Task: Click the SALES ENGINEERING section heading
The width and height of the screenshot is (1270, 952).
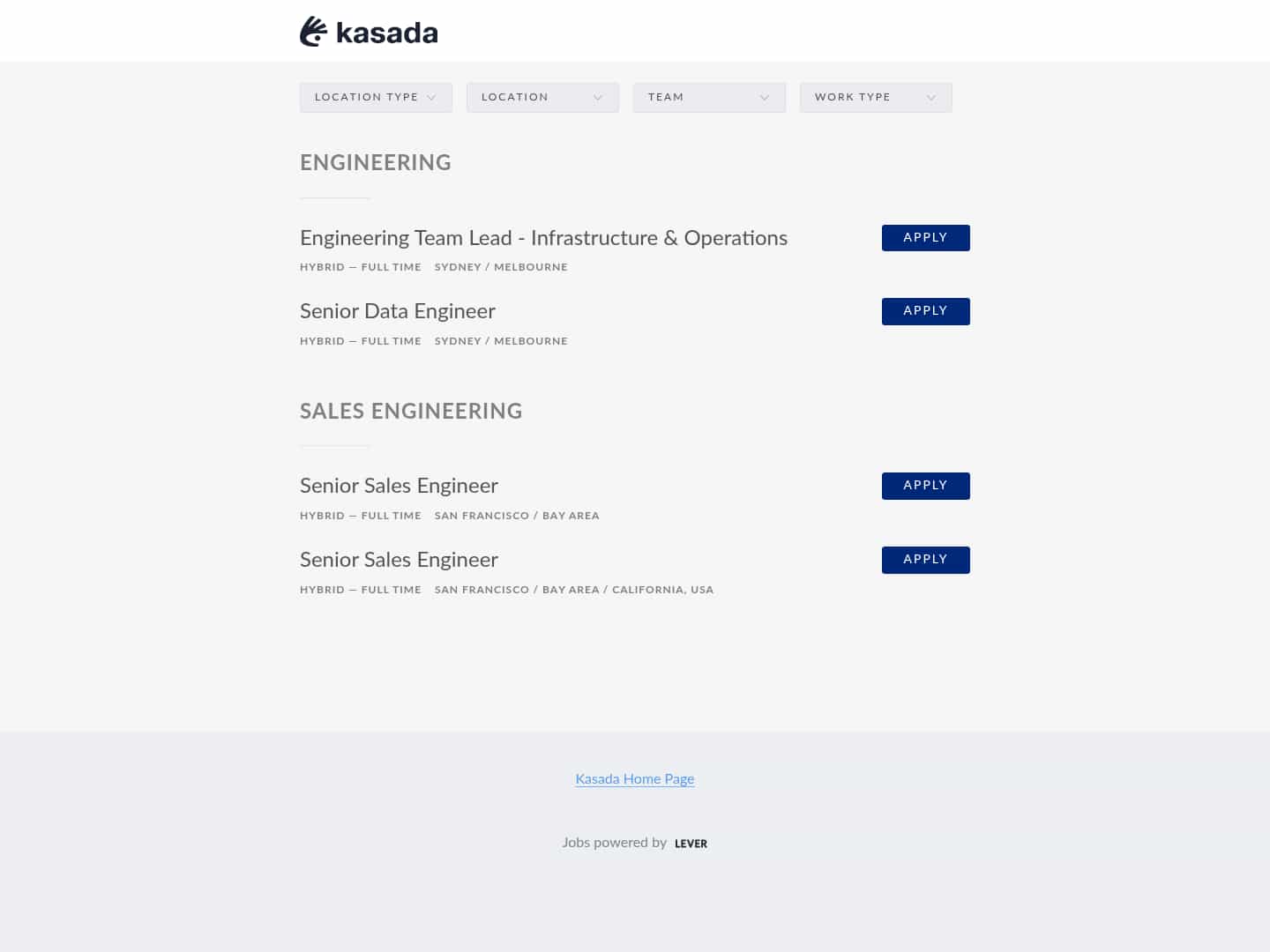Action: (411, 411)
